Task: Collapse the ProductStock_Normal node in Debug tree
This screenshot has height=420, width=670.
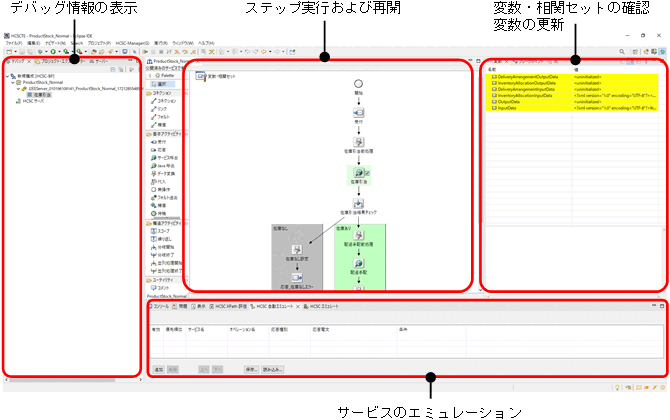Action: (12, 82)
